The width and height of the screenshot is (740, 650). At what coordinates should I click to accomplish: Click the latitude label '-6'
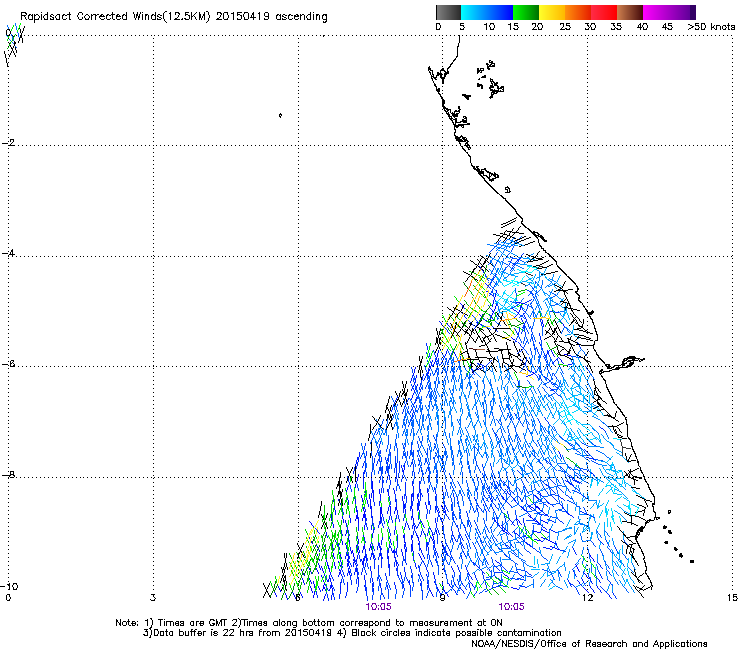click(x=8, y=364)
